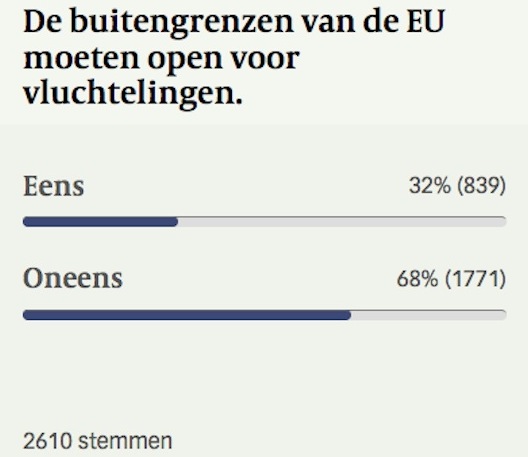Click the filled part of Eens bar
528x457 pixels.
(100, 222)
